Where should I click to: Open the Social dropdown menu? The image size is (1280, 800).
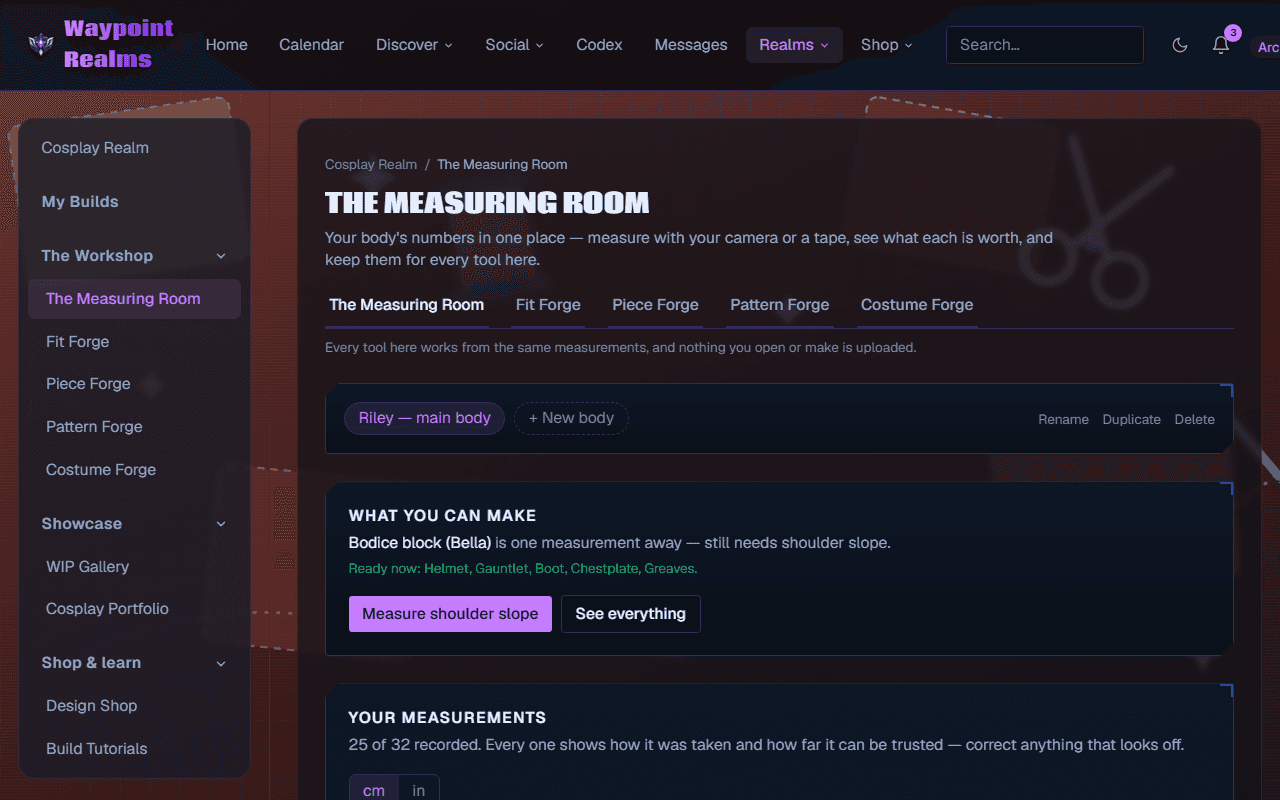point(514,45)
